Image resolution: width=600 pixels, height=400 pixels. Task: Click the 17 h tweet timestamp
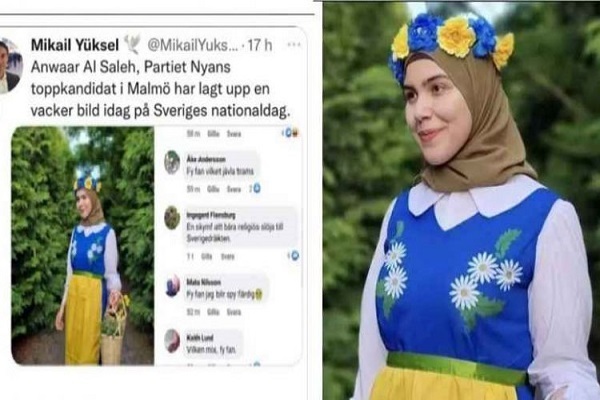click(259, 45)
